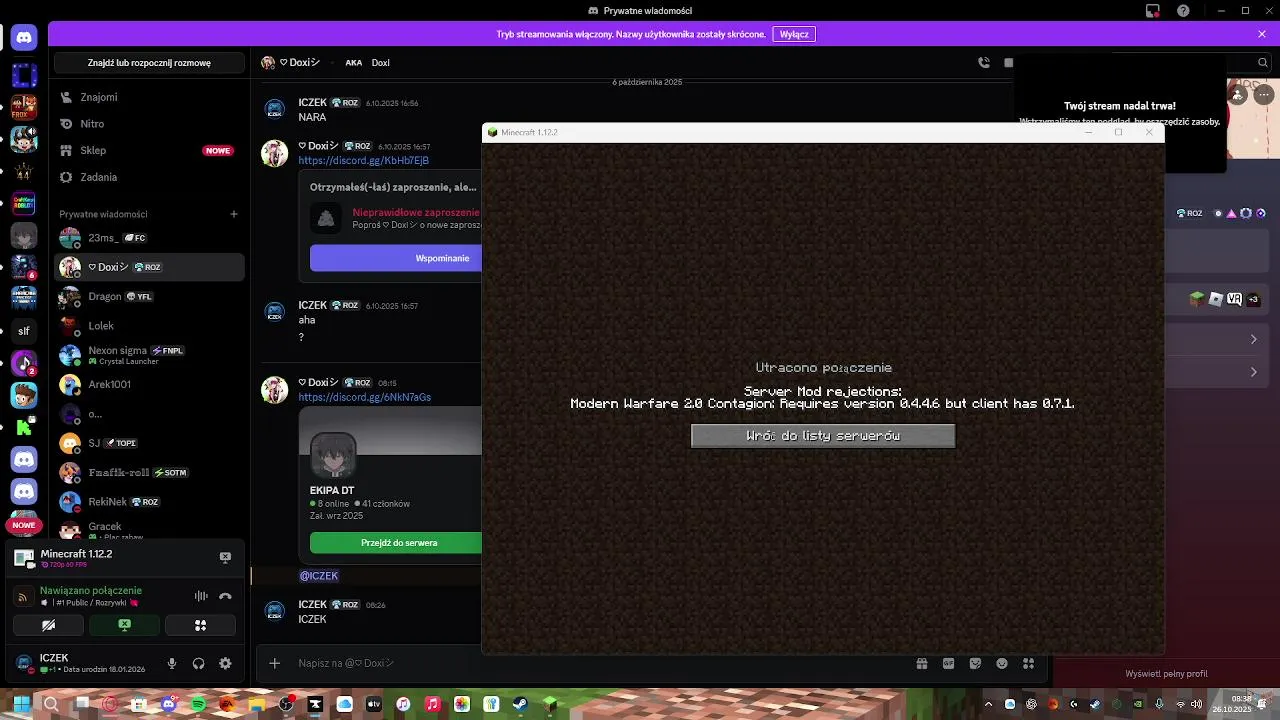The image size is (1280, 720).
Task: Click Wróć do listy serwerów button
Action: coord(823,436)
